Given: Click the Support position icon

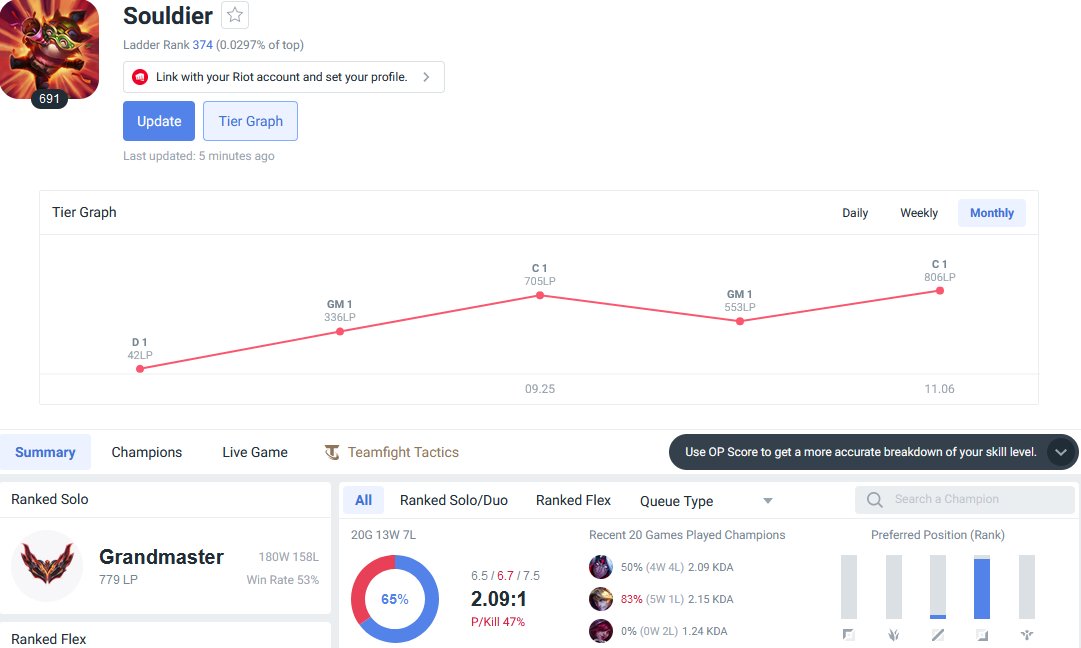Looking at the screenshot, I should (x=1027, y=635).
